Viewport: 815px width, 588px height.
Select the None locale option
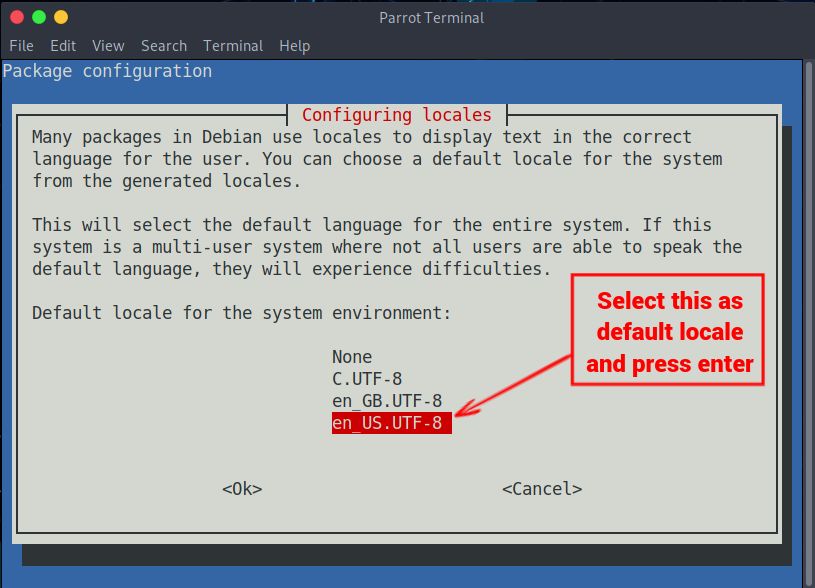click(x=352, y=357)
